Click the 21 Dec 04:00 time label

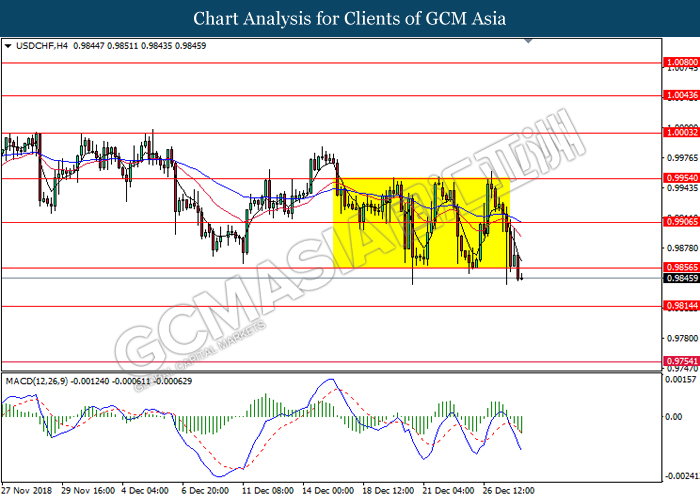pyautogui.click(x=448, y=491)
